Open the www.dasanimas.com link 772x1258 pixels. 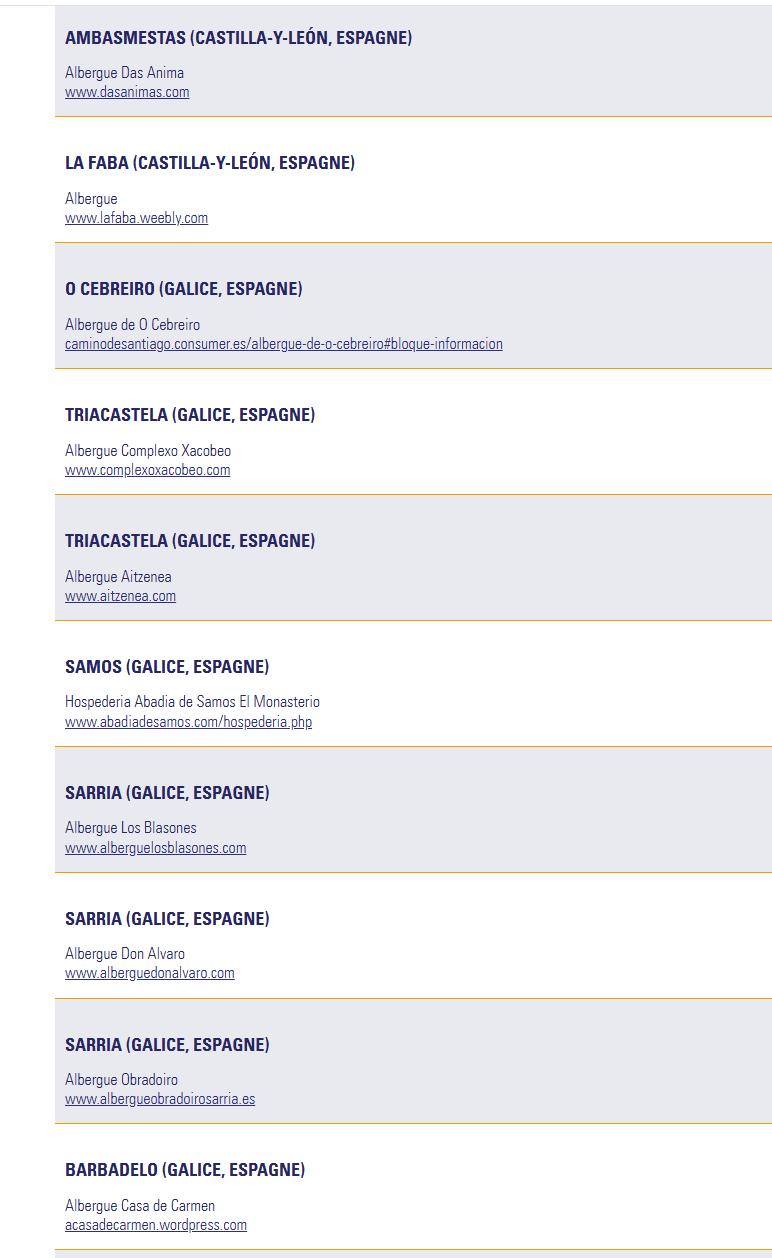127,92
